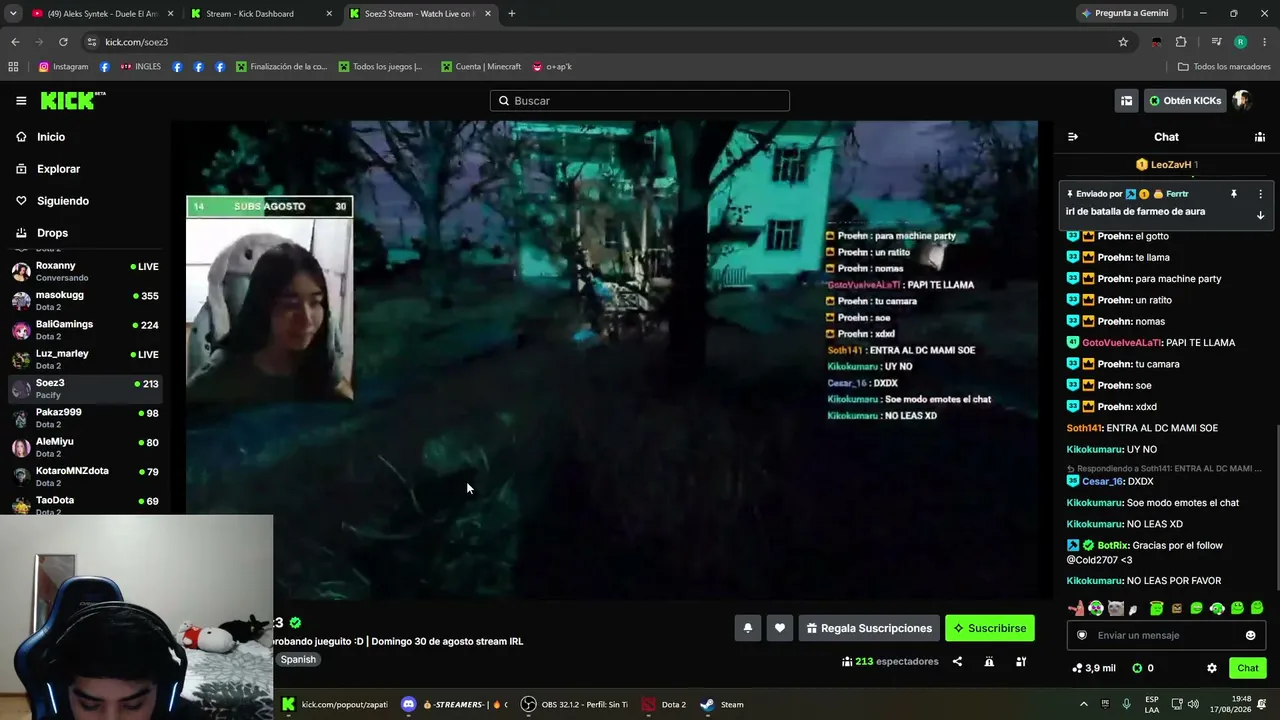Open the Chrome apps grid in bookmarks bar

pyautogui.click(x=13, y=67)
